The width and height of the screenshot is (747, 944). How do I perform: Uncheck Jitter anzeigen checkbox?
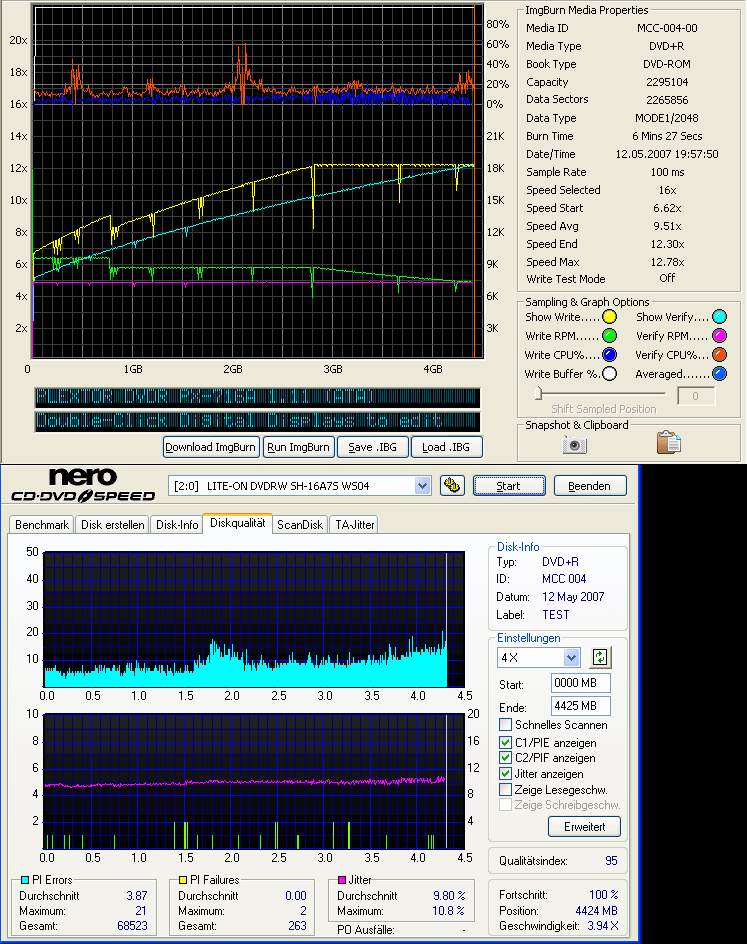[x=506, y=774]
